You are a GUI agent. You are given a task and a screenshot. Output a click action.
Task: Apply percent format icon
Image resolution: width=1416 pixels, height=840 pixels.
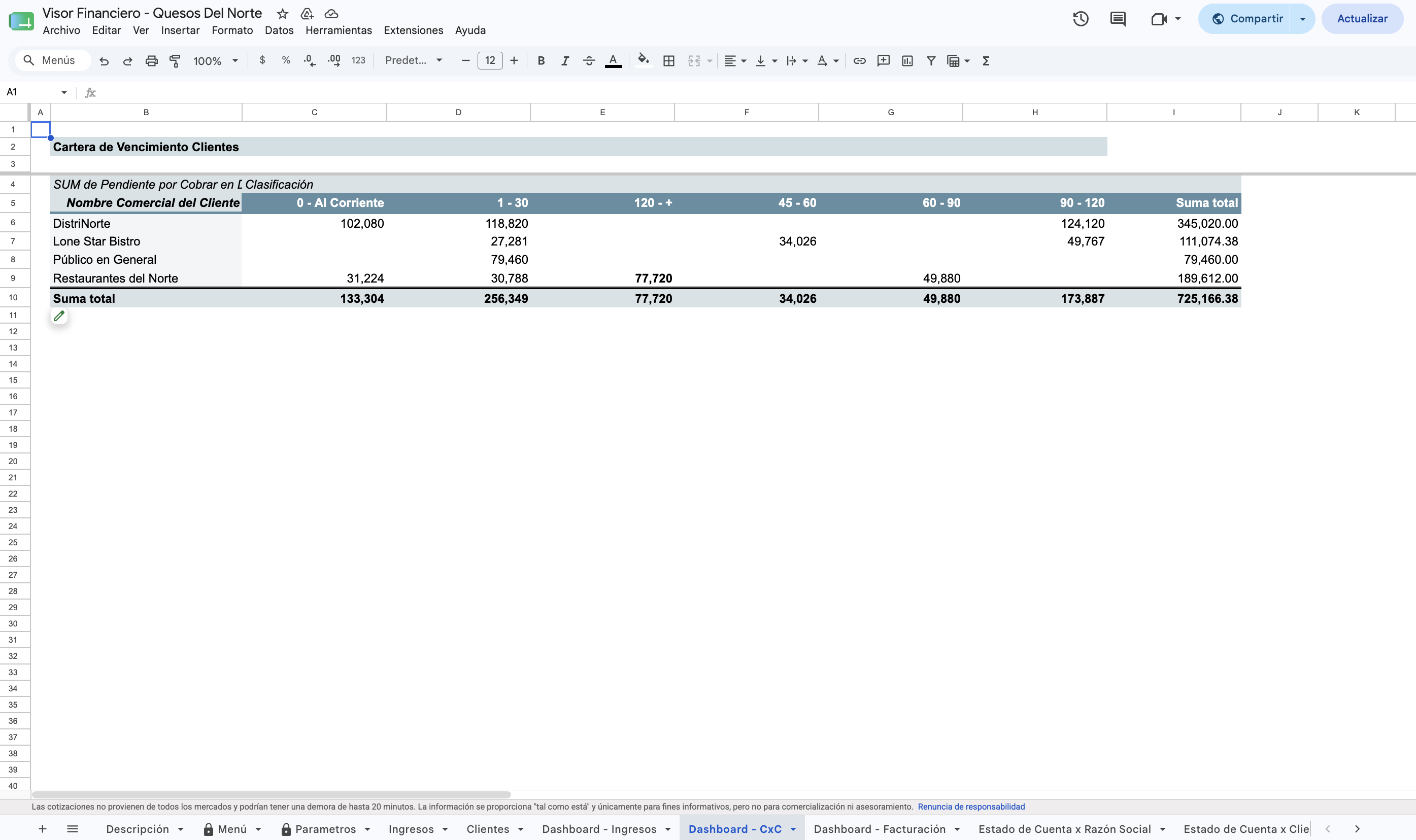[286, 60]
